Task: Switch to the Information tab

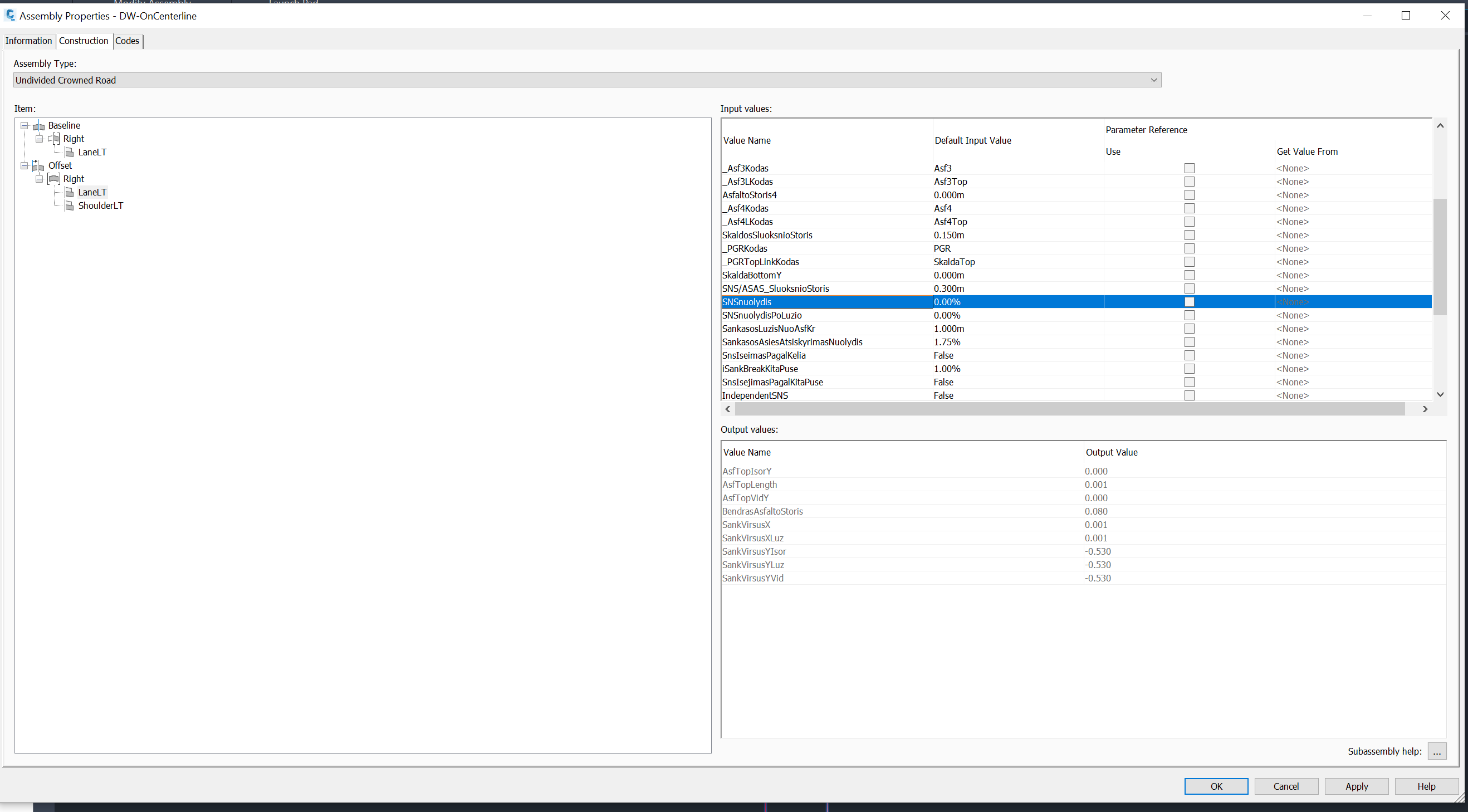Action: click(28, 41)
